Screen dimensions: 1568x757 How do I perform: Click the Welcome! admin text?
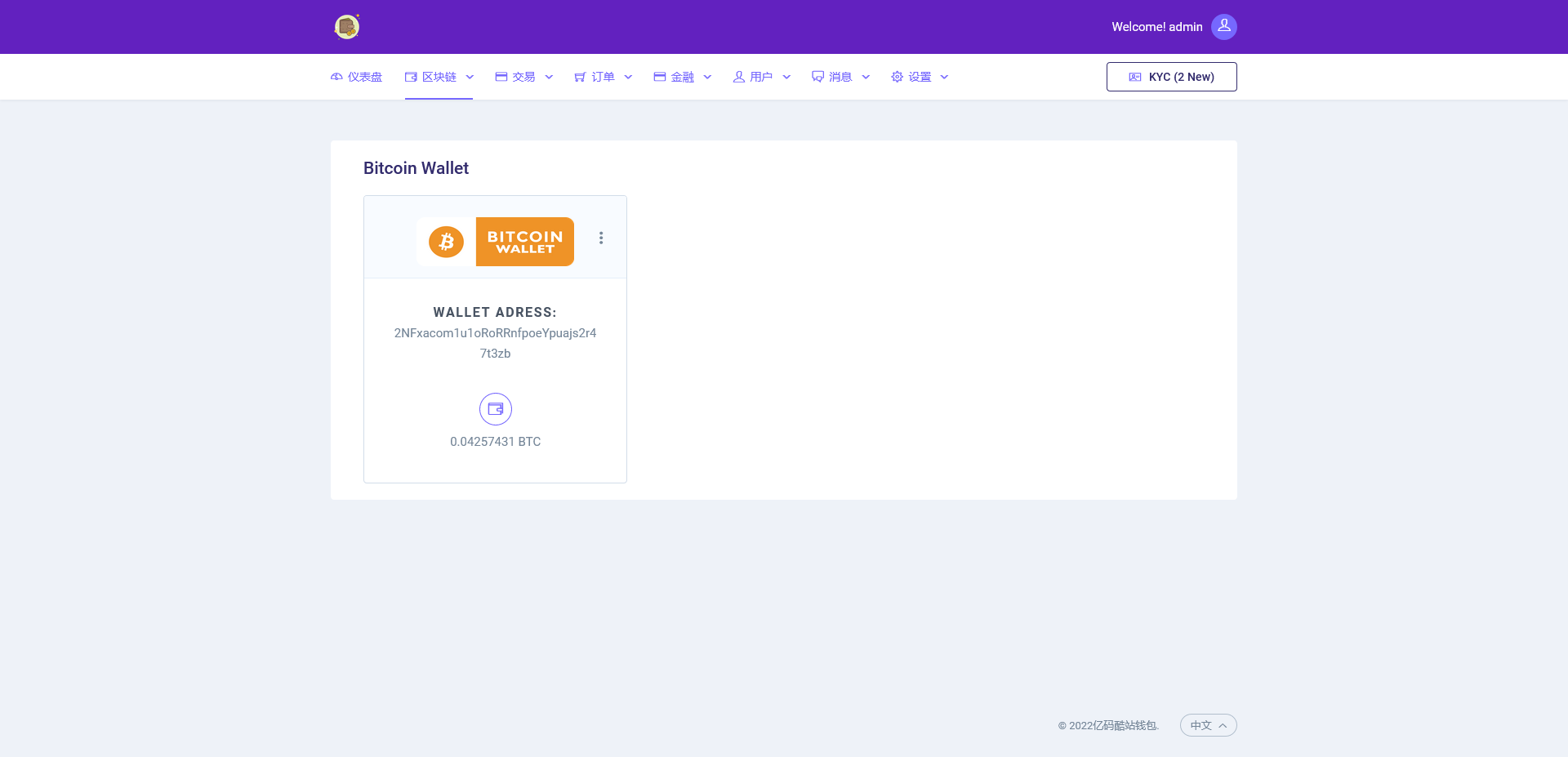pyautogui.click(x=1156, y=27)
